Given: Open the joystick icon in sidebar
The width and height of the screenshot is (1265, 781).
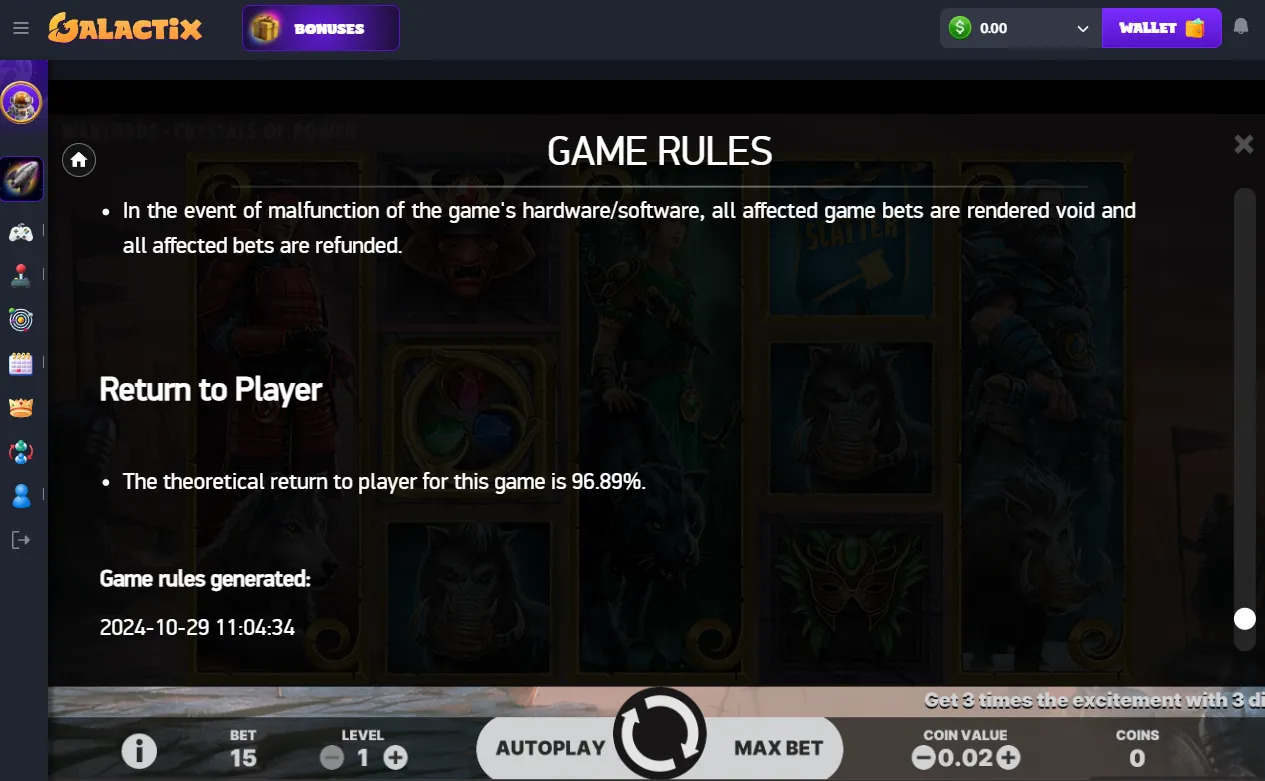Looking at the screenshot, I should point(21,276).
